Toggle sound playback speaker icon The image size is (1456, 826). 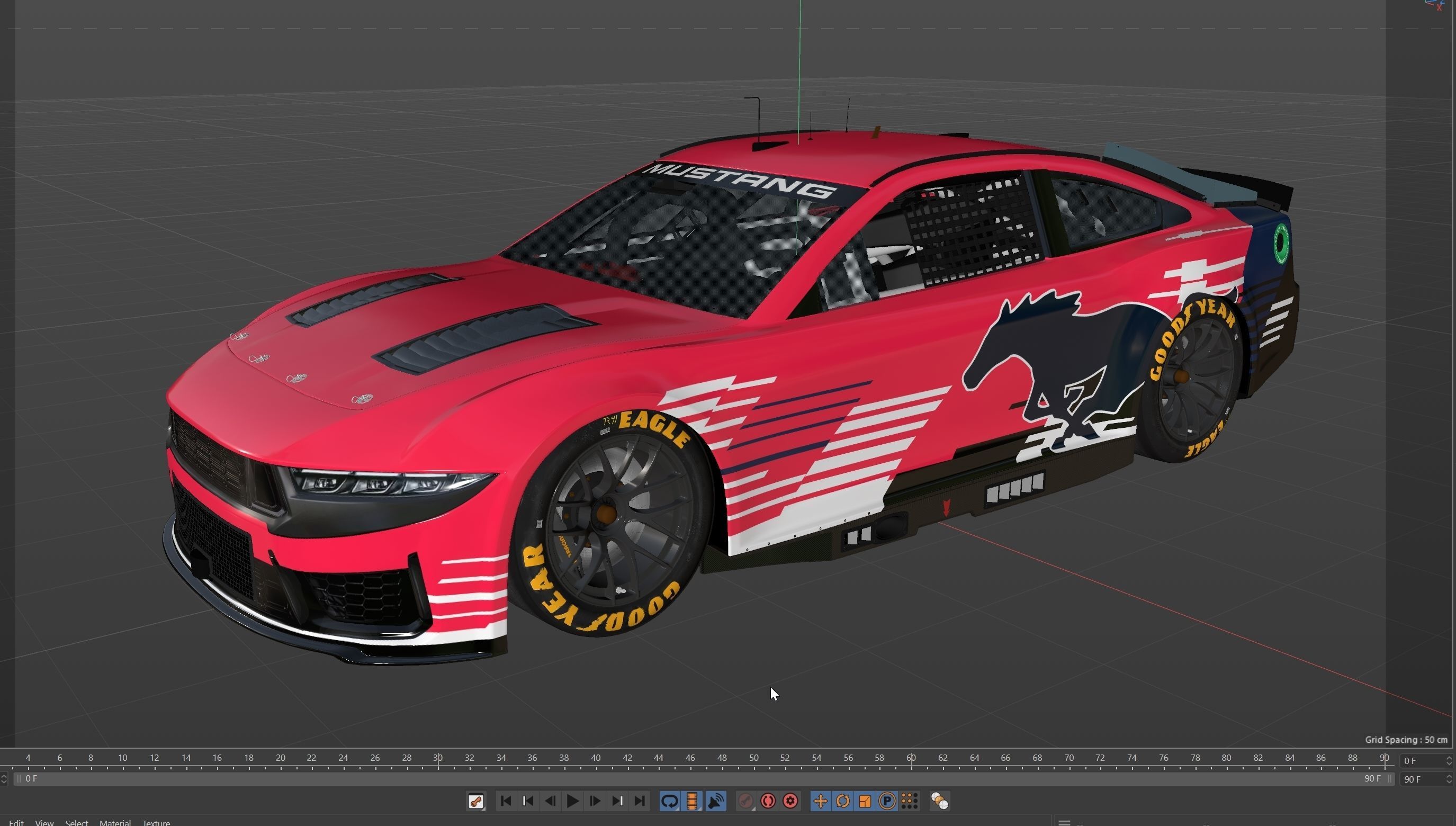pyautogui.click(x=716, y=801)
